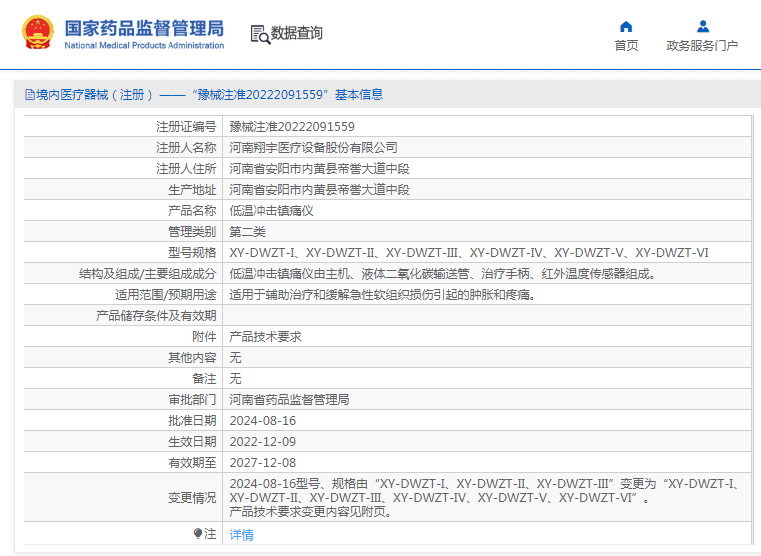Viewport: 761px width, 556px height.
Task: Click the 其他内容 value 无
Action: (235, 358)
